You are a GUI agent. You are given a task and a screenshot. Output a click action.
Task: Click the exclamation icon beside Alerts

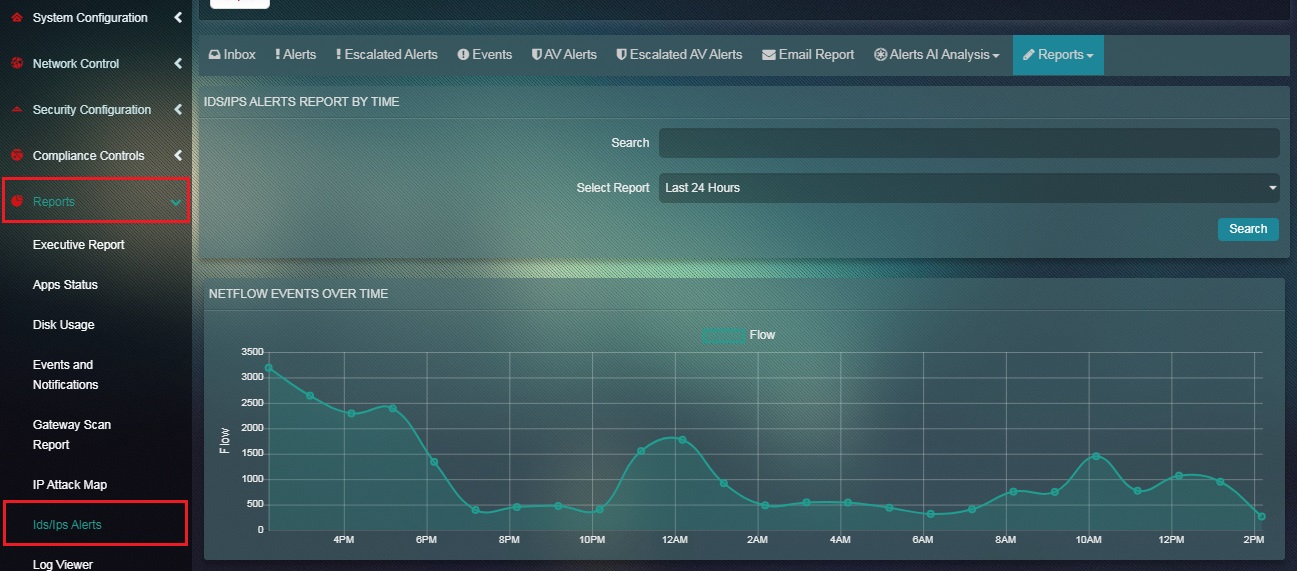click(x=278, y=55)
